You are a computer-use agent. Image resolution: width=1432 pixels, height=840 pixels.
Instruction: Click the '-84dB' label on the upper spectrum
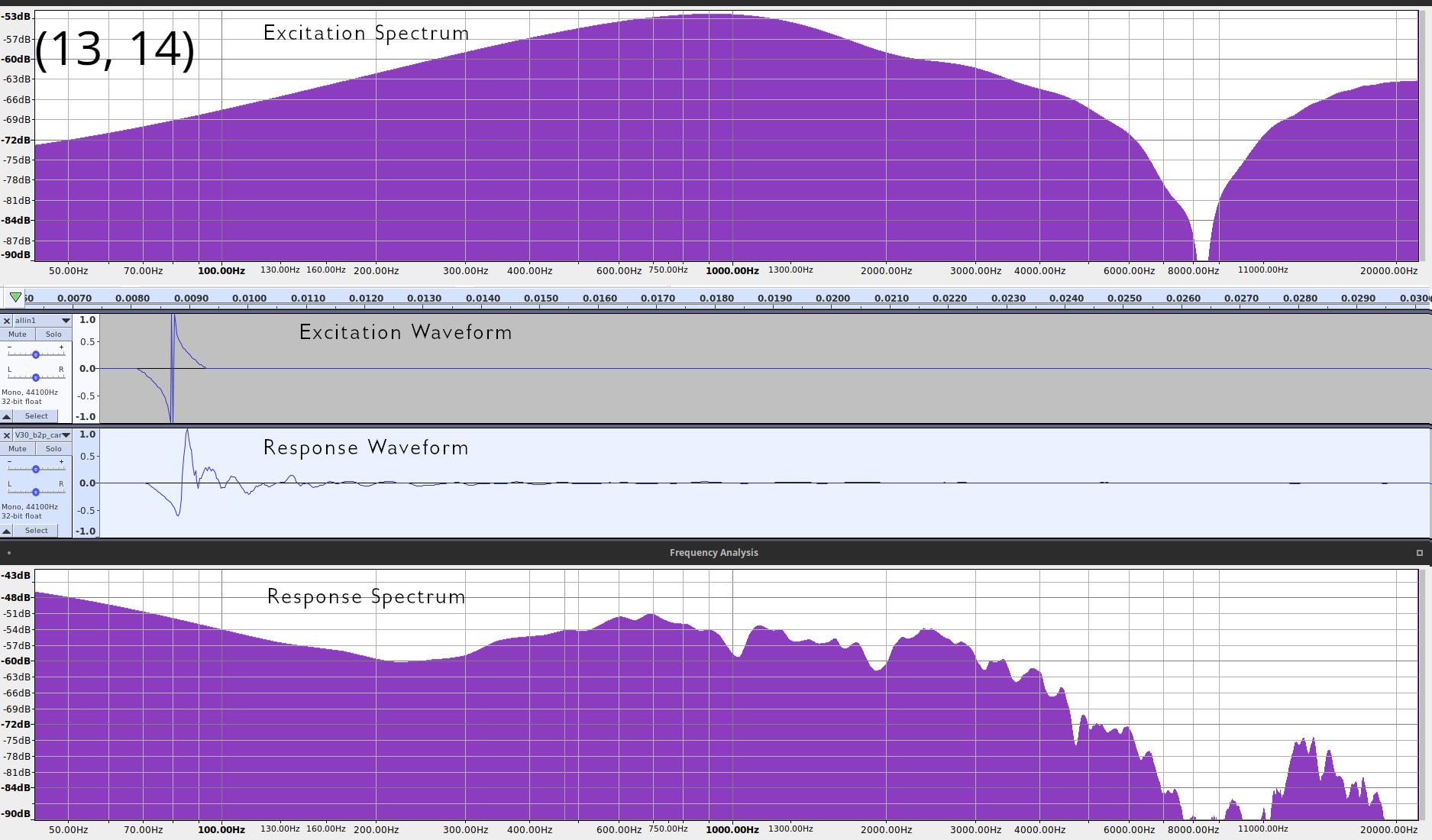tap(16, 221)
